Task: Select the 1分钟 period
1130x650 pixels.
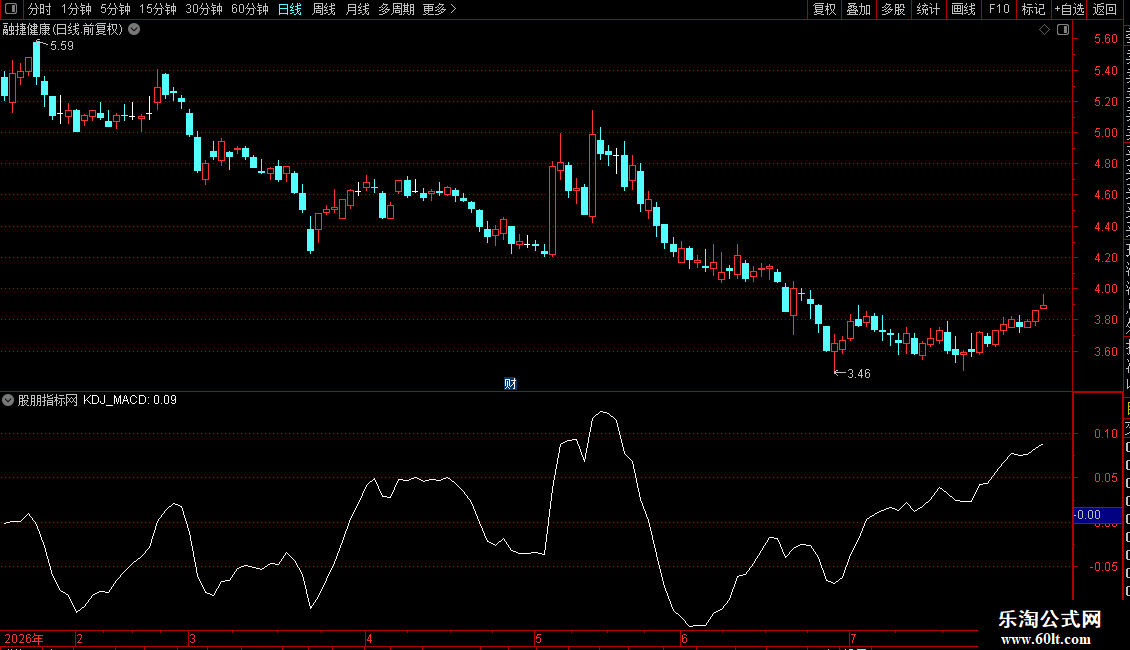Action: coord(76,9)
